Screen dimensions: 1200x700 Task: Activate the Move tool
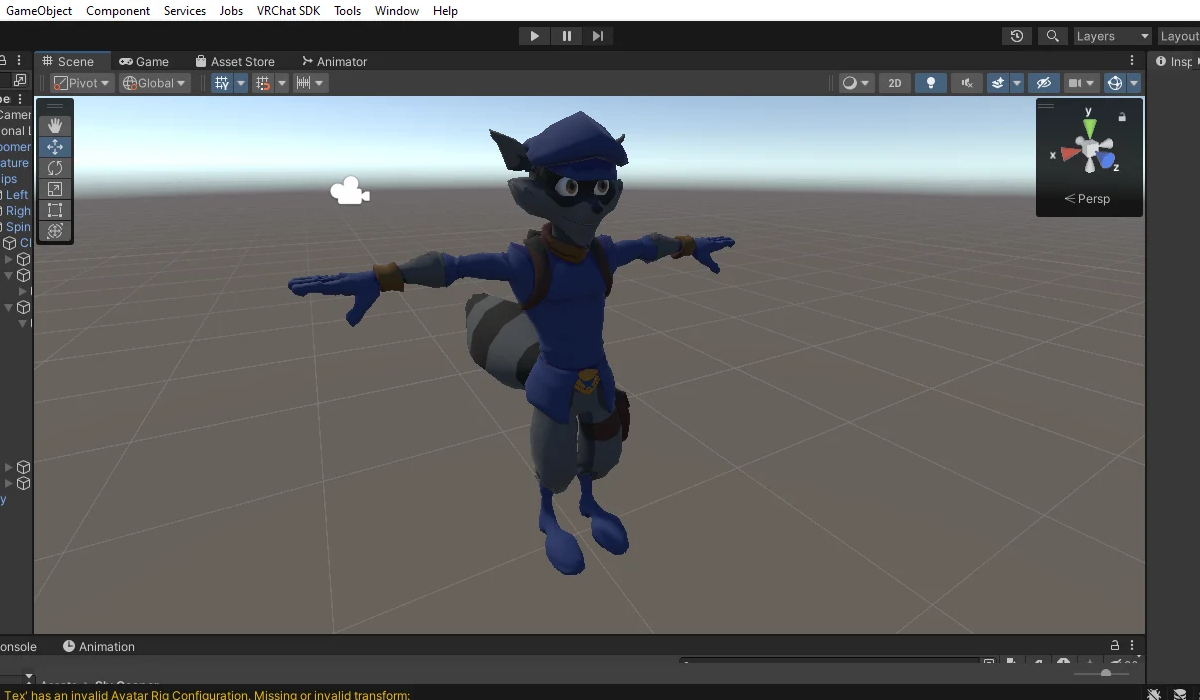click(55, 147)
